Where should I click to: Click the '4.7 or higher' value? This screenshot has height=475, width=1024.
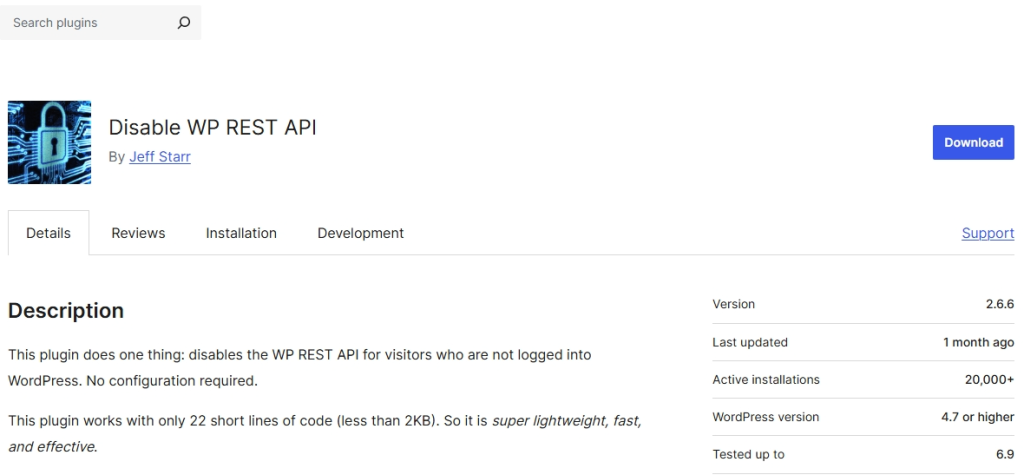pyautogui.click(x=978, y=417)
